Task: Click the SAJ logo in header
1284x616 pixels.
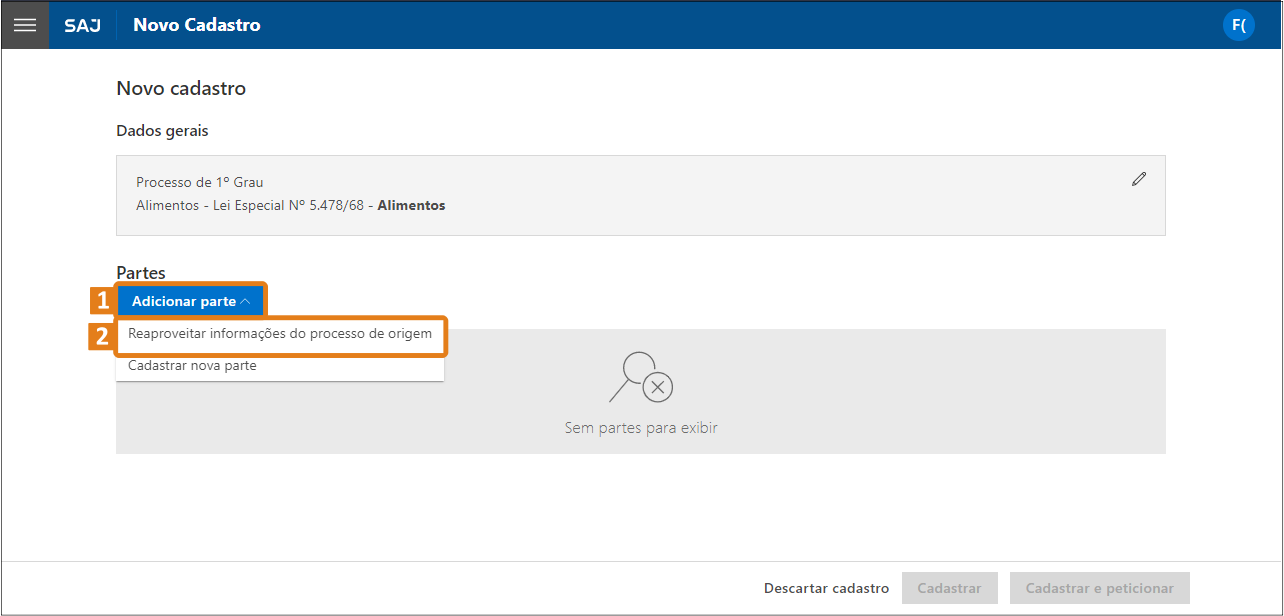Action: pyautogui.click(x=82, y=25)
